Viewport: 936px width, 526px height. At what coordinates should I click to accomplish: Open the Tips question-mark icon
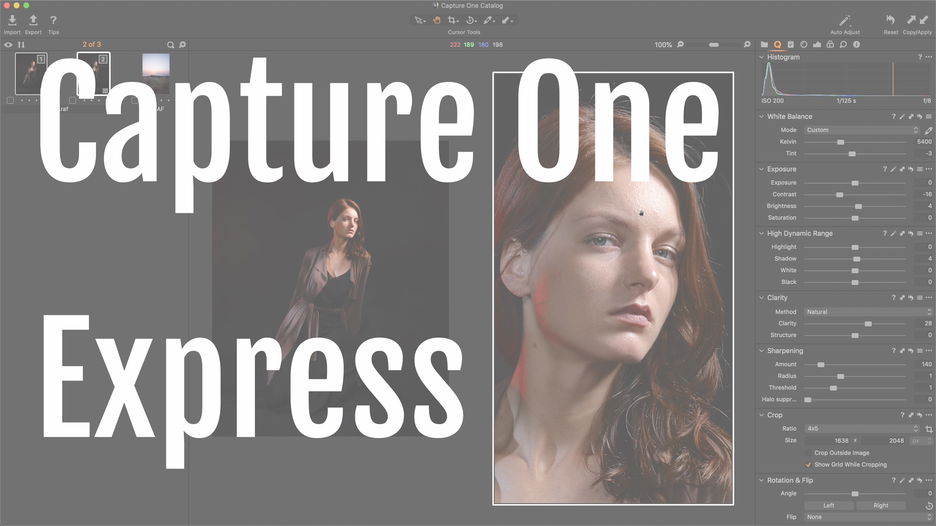click(x=53, y=20)
